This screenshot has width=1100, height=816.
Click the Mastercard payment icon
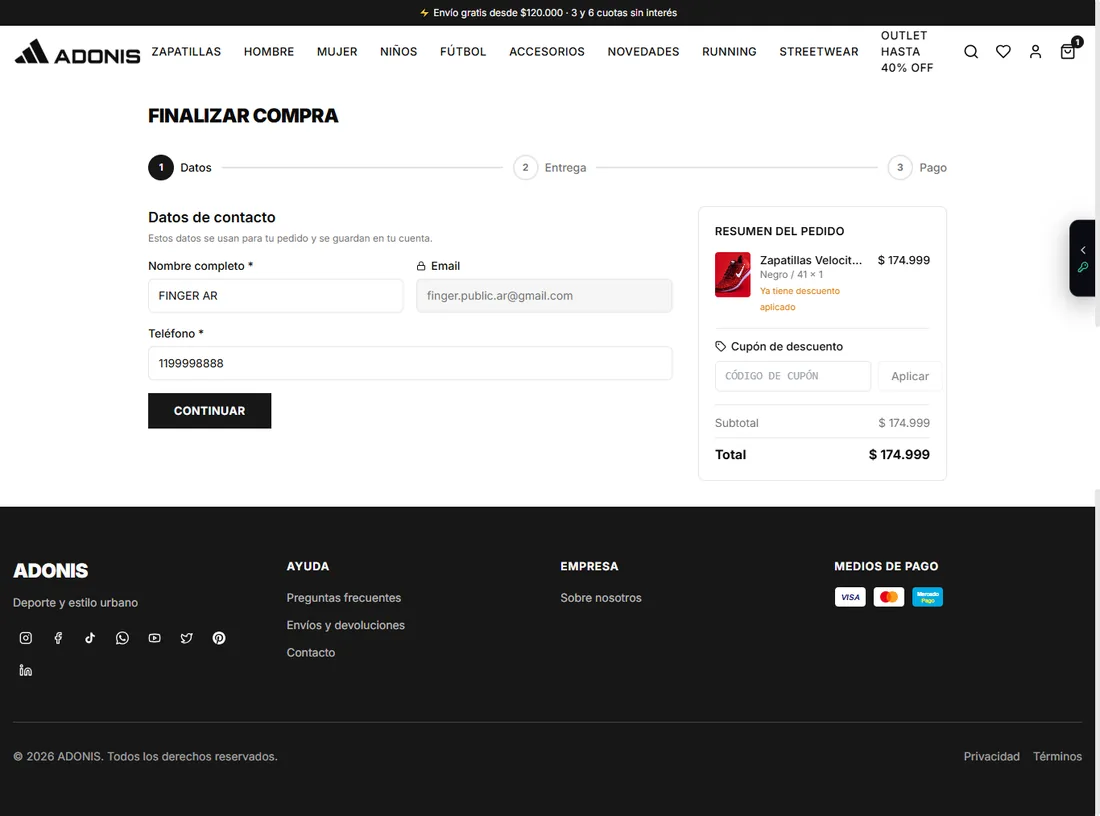(888, 597)
